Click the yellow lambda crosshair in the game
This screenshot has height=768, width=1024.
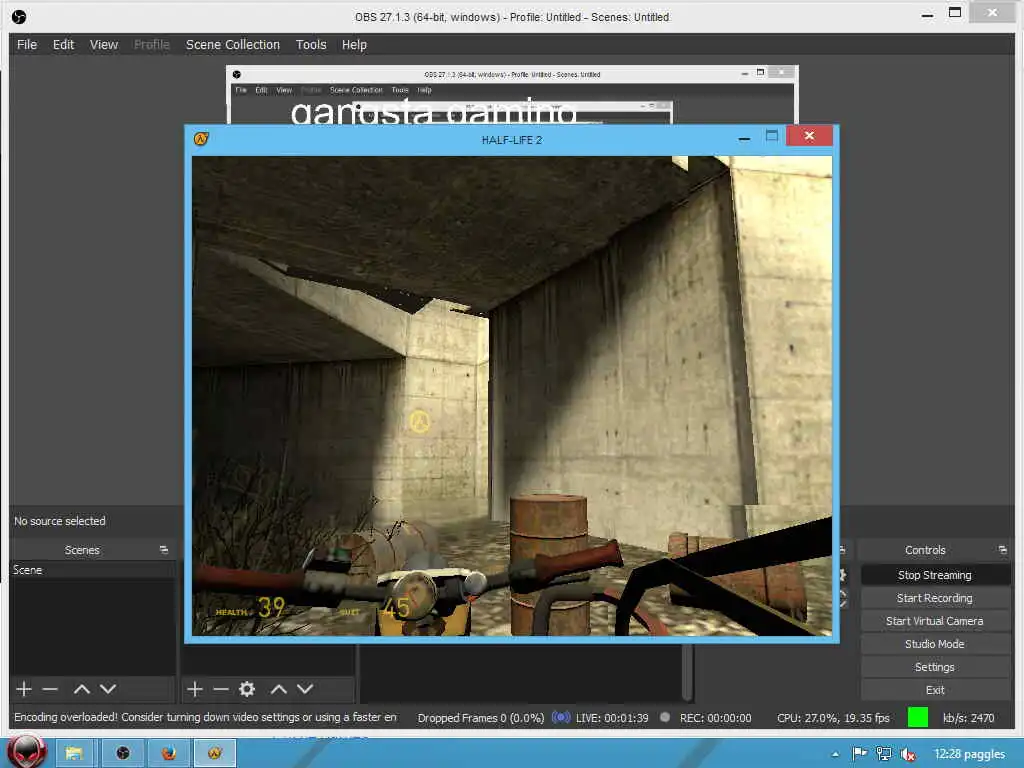[419, 421]
